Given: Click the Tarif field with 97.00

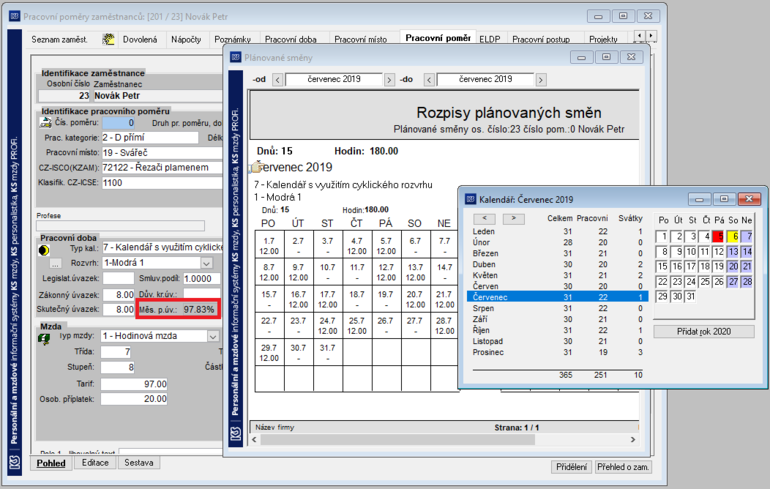Looking at the screenshot, I should point(134,384).
